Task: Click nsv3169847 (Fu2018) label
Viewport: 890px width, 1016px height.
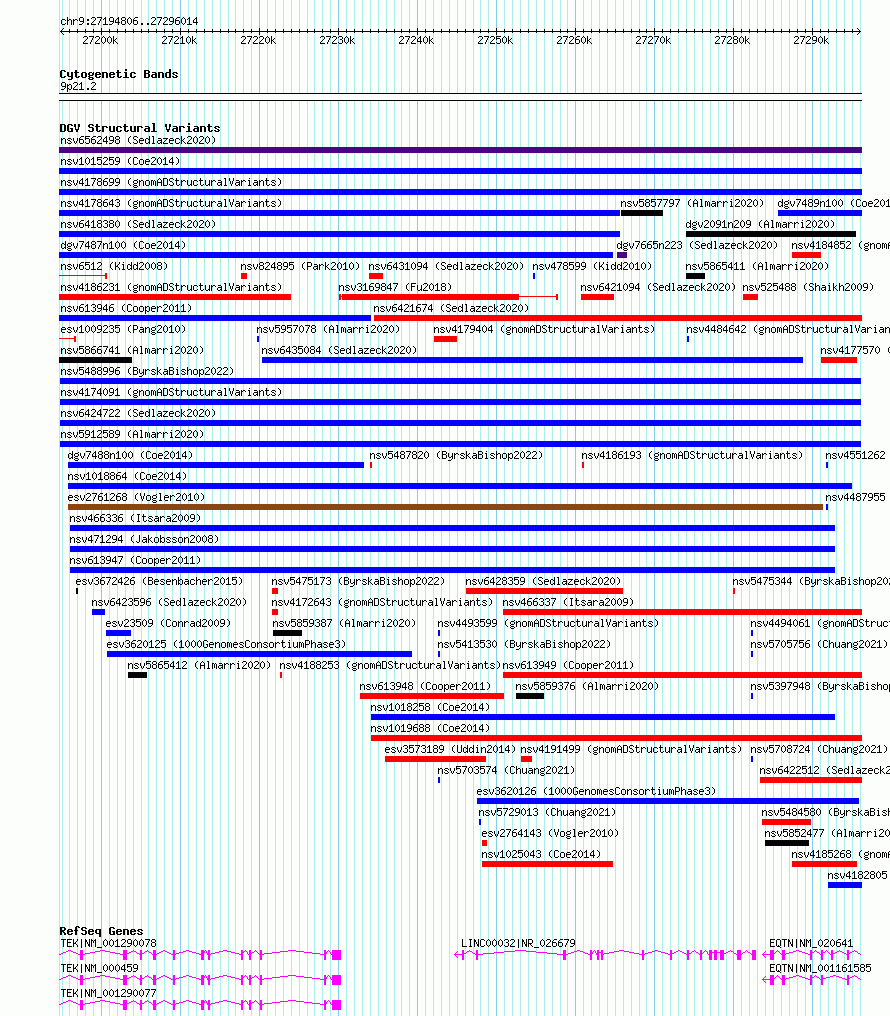Action: [x=395, y=287]
